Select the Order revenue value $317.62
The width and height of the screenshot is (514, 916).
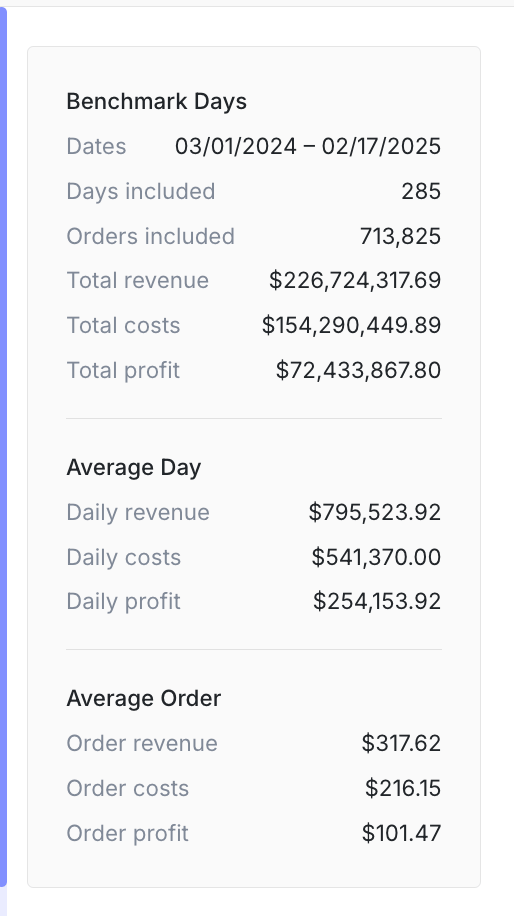click(x=401, y=744)
